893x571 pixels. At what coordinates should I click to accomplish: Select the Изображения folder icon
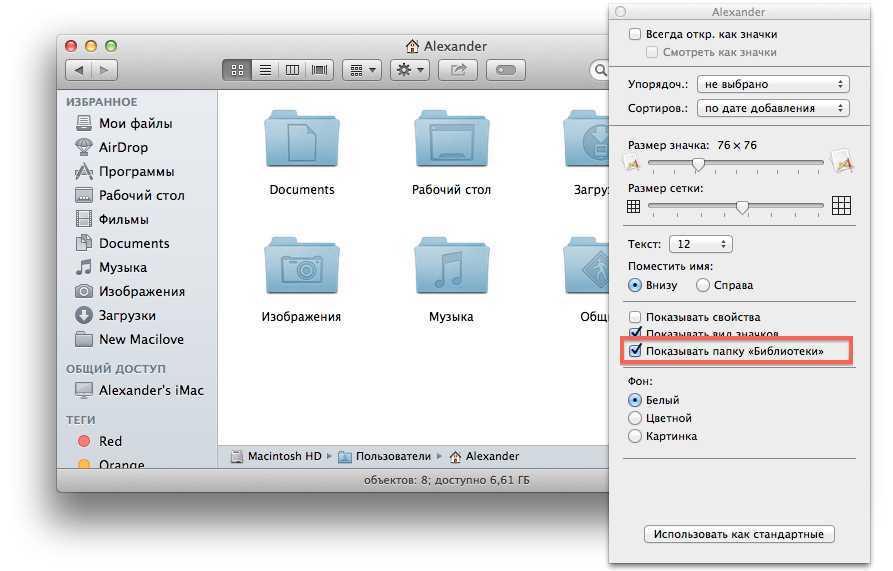click(x=302, y=266)
